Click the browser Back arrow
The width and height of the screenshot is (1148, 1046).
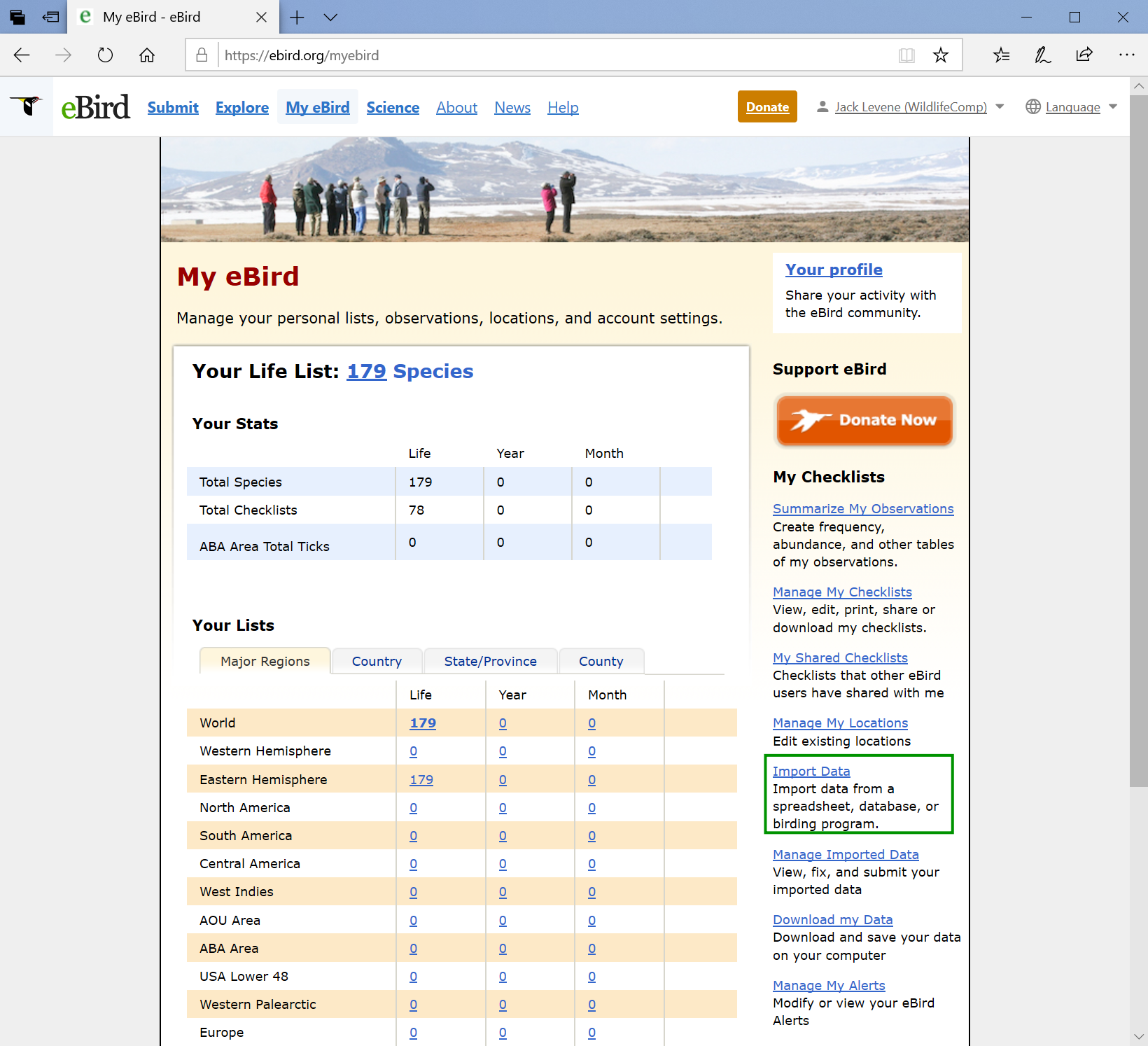coord(22,55)
